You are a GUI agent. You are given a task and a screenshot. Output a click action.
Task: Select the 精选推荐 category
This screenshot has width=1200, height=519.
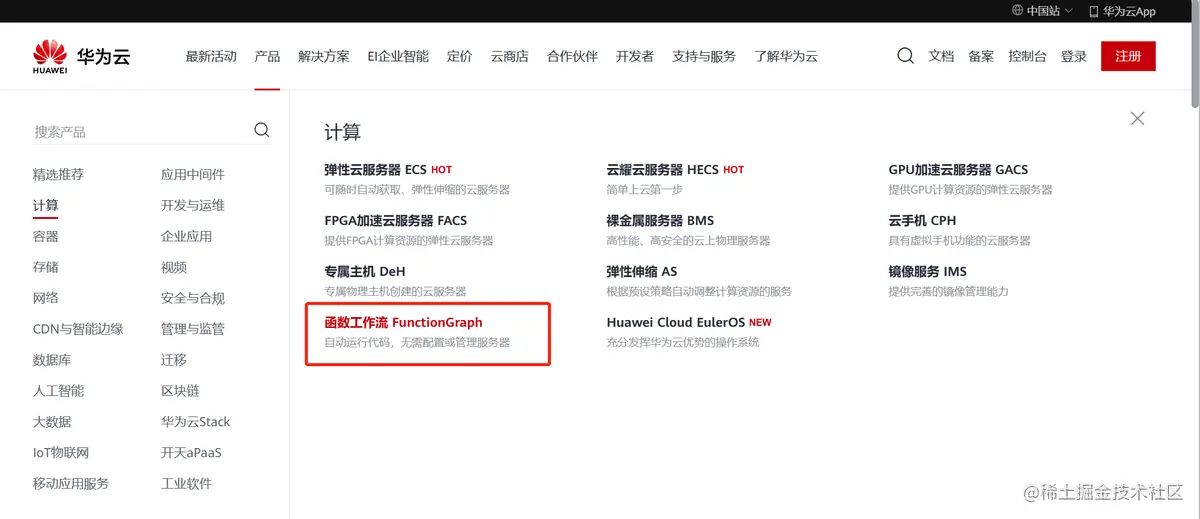(58, 174)
